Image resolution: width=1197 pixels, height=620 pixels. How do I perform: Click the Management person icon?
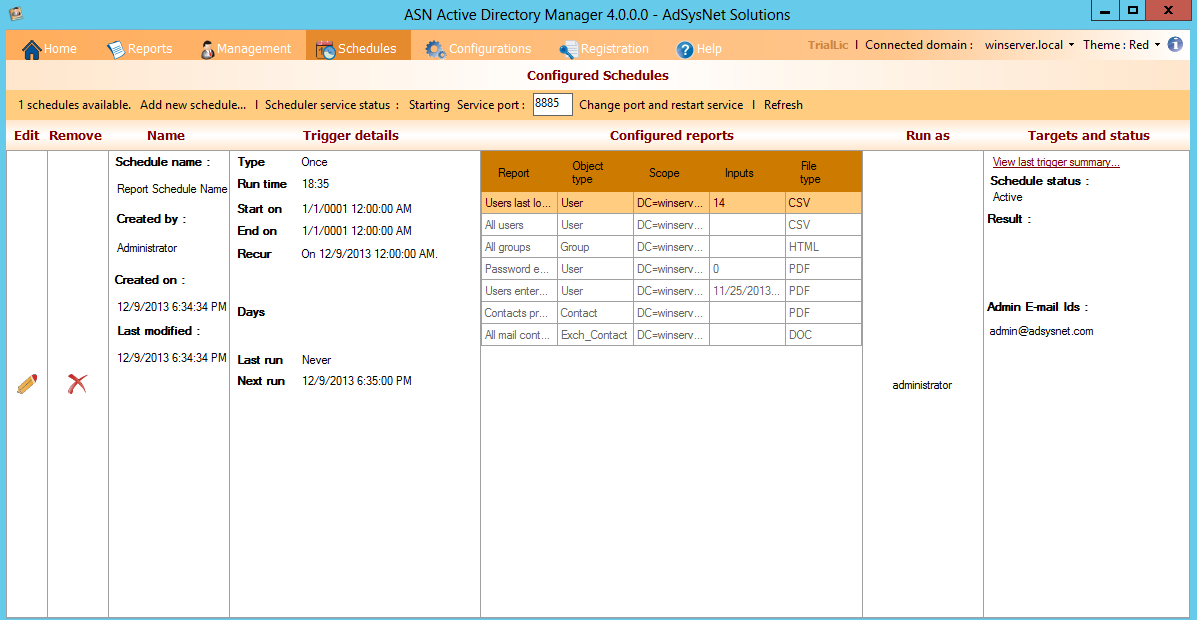point(207,49)
